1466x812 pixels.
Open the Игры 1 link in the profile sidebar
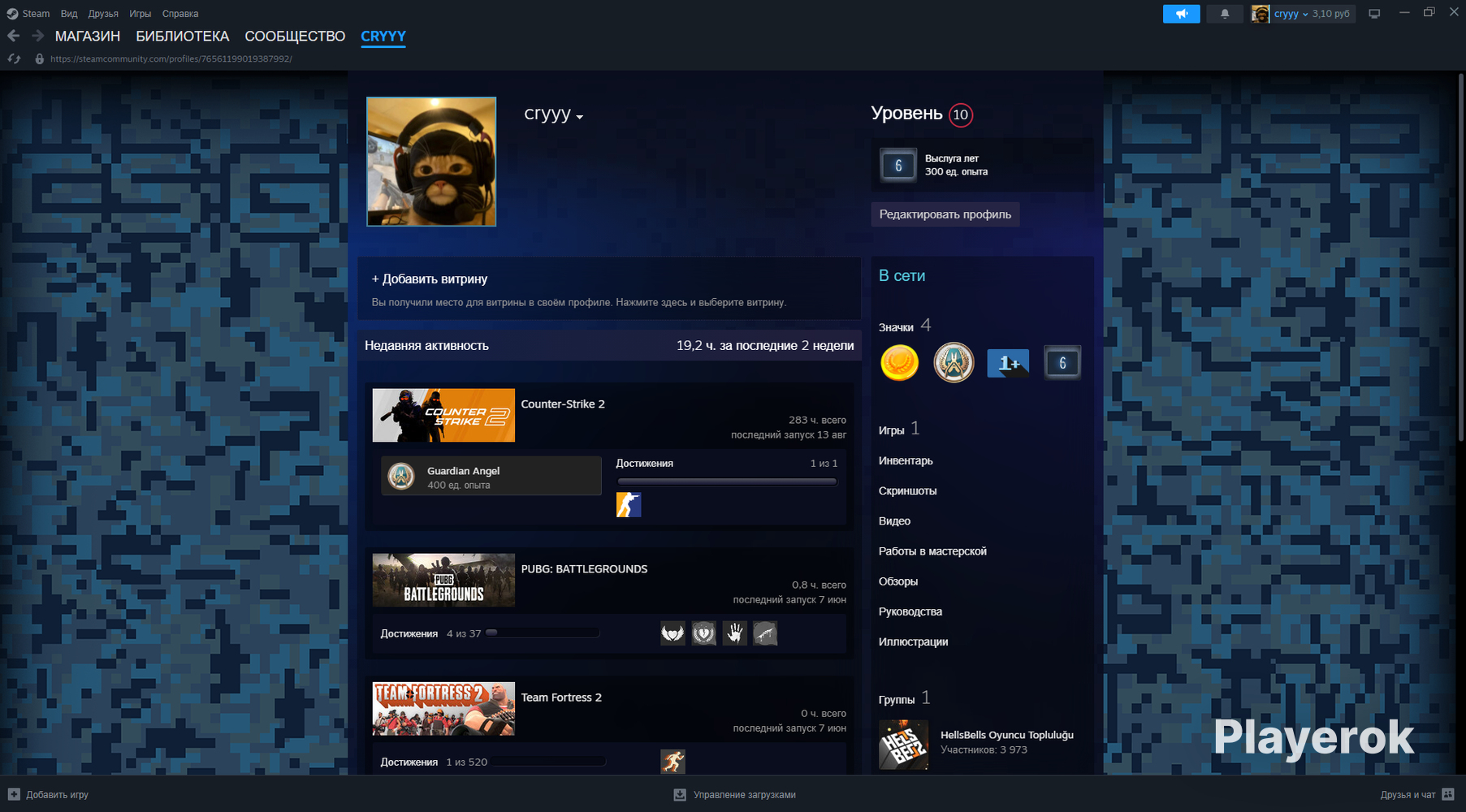click(899, 430)
